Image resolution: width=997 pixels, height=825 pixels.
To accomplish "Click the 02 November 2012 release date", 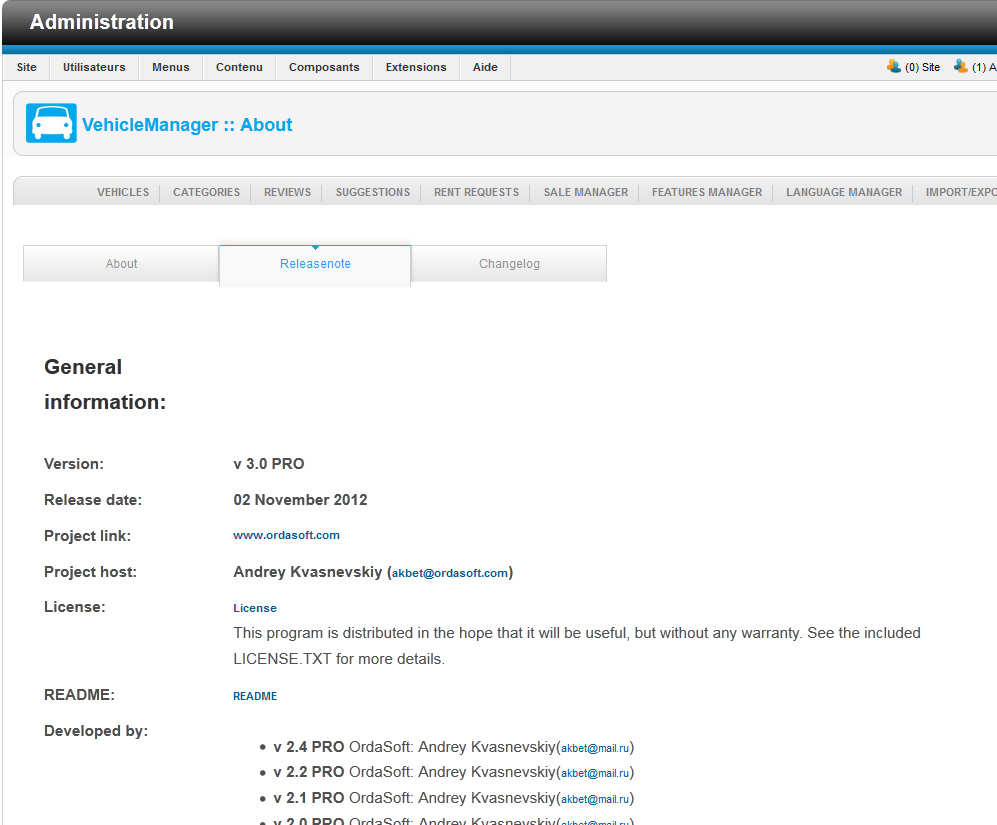I will tap(300, 500).
